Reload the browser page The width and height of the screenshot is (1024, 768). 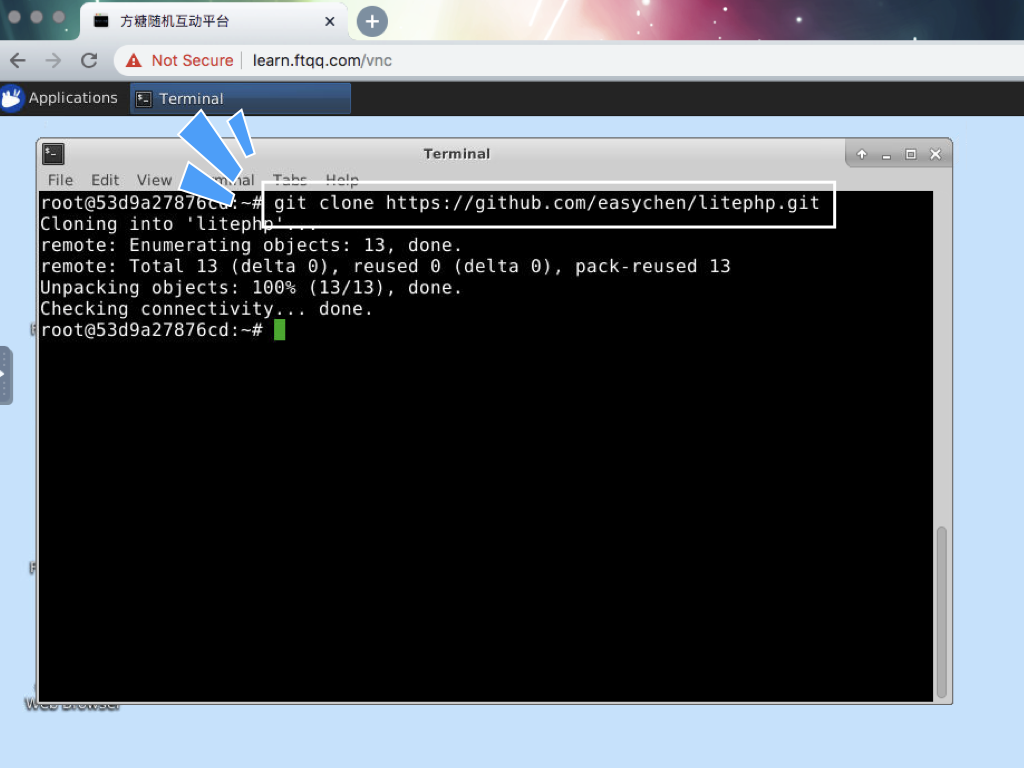(89, 61)
